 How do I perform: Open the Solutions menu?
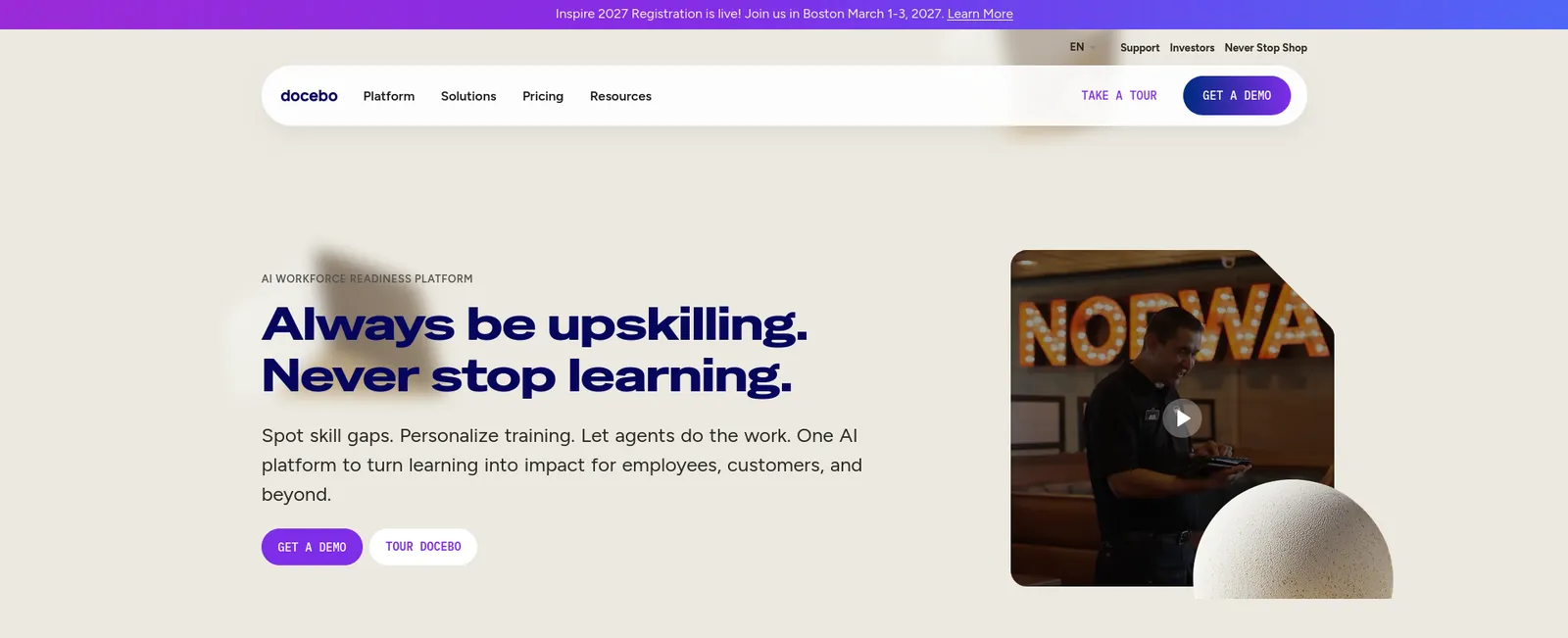click(468, 96)
